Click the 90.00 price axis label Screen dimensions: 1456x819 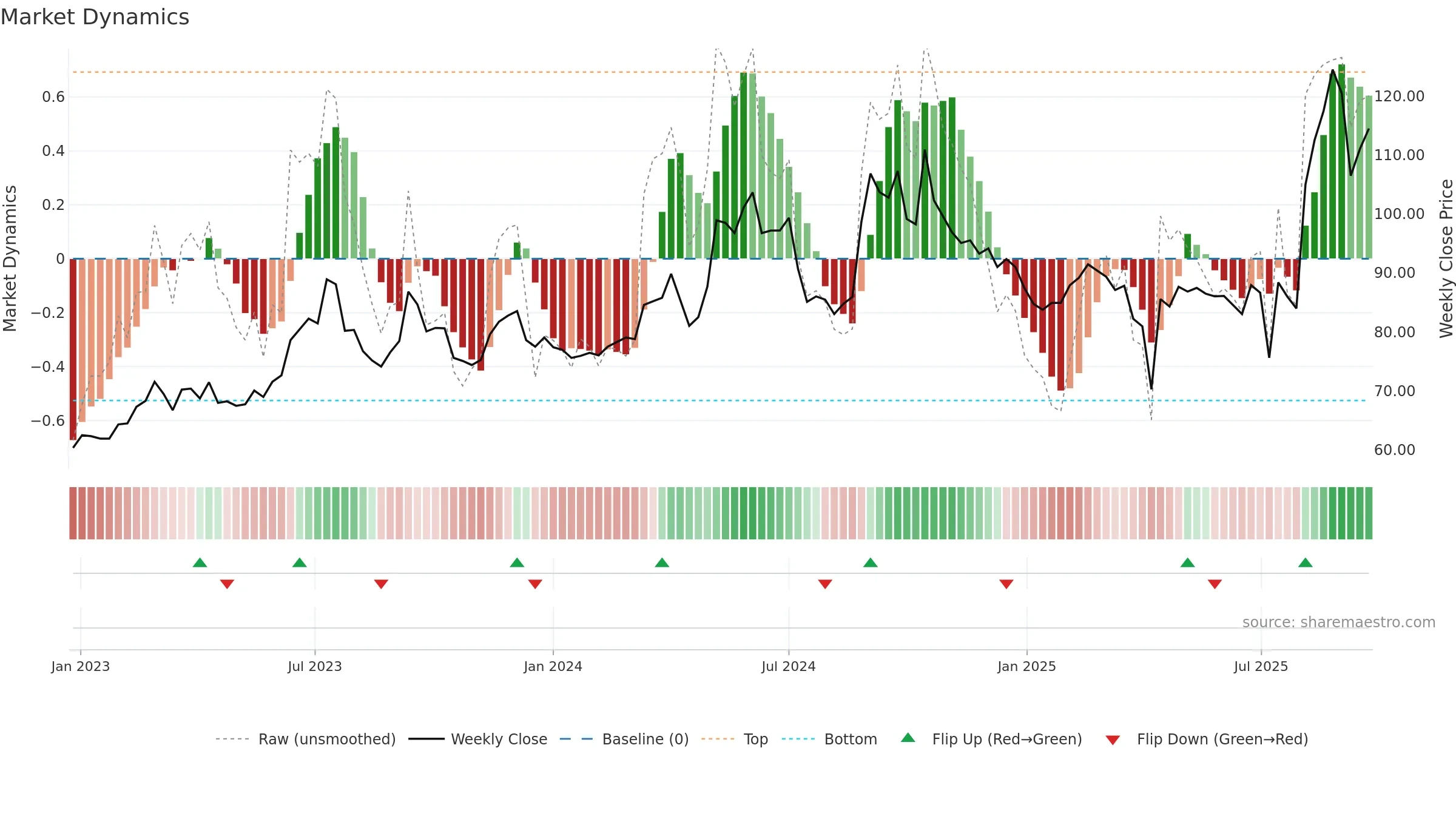pos(1395,273)
